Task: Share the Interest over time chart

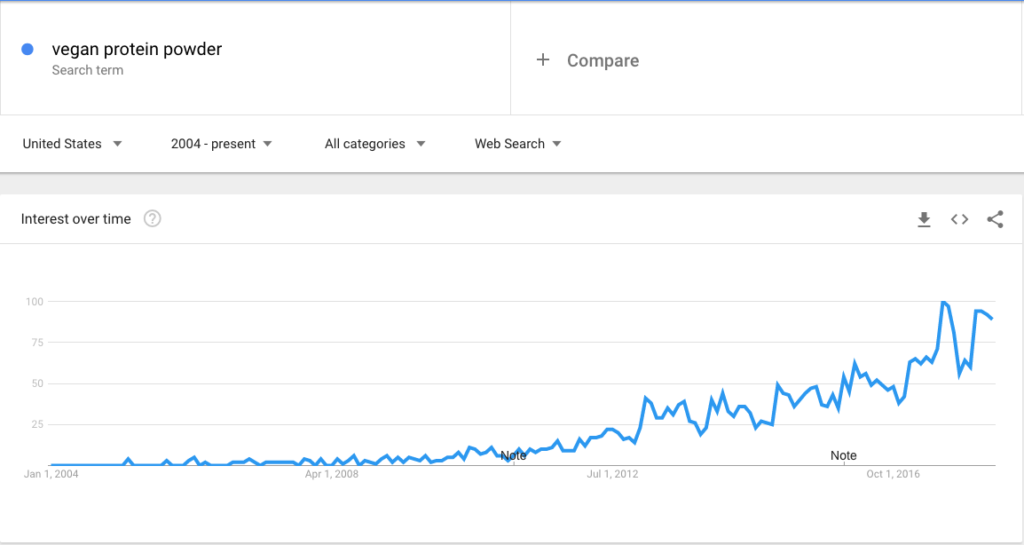Action: click(x=995, y=219)
